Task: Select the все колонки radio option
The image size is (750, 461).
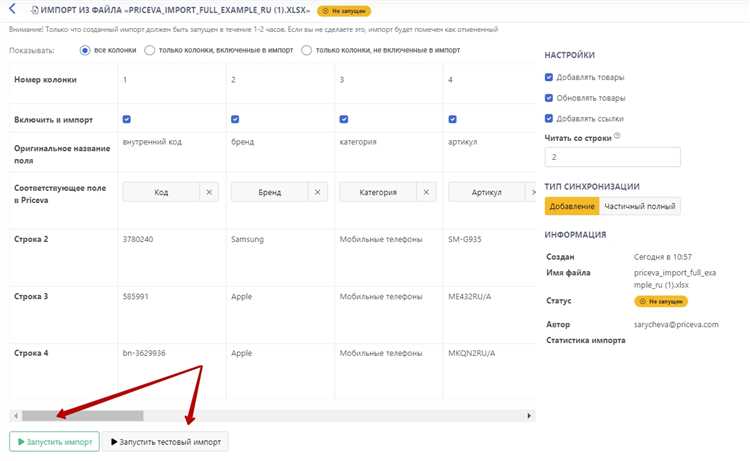Action: (x=86, y=49)
